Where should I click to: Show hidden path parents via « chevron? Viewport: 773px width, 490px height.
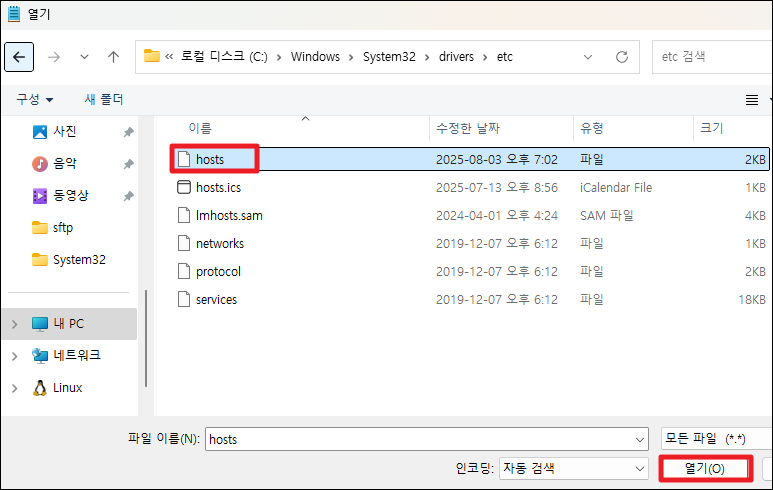pyautogui.click(x=169, y=57)
